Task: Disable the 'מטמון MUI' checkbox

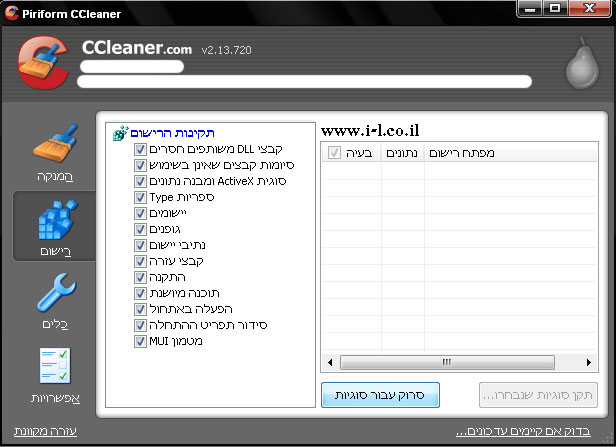Action: point(141,342)
